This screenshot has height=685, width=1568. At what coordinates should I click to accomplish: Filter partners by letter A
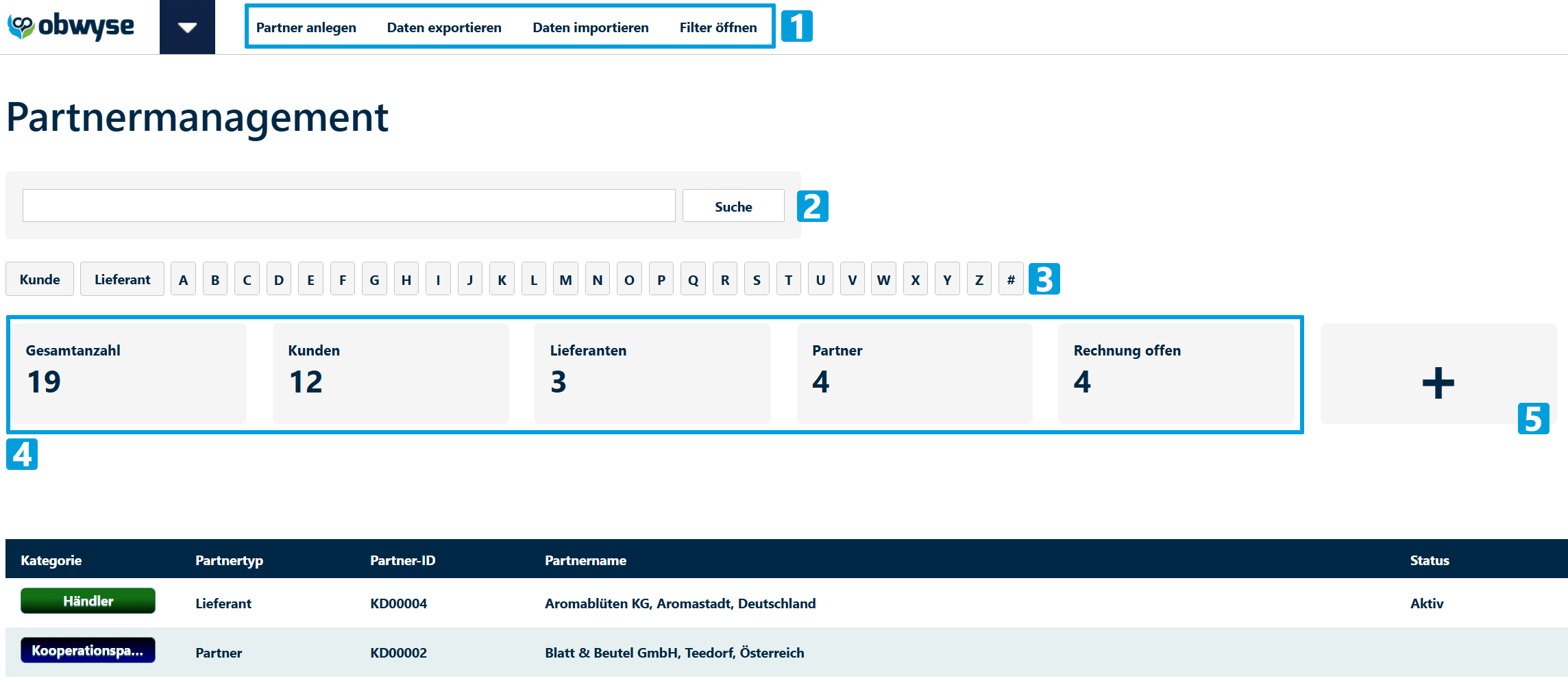click(183, 279)
